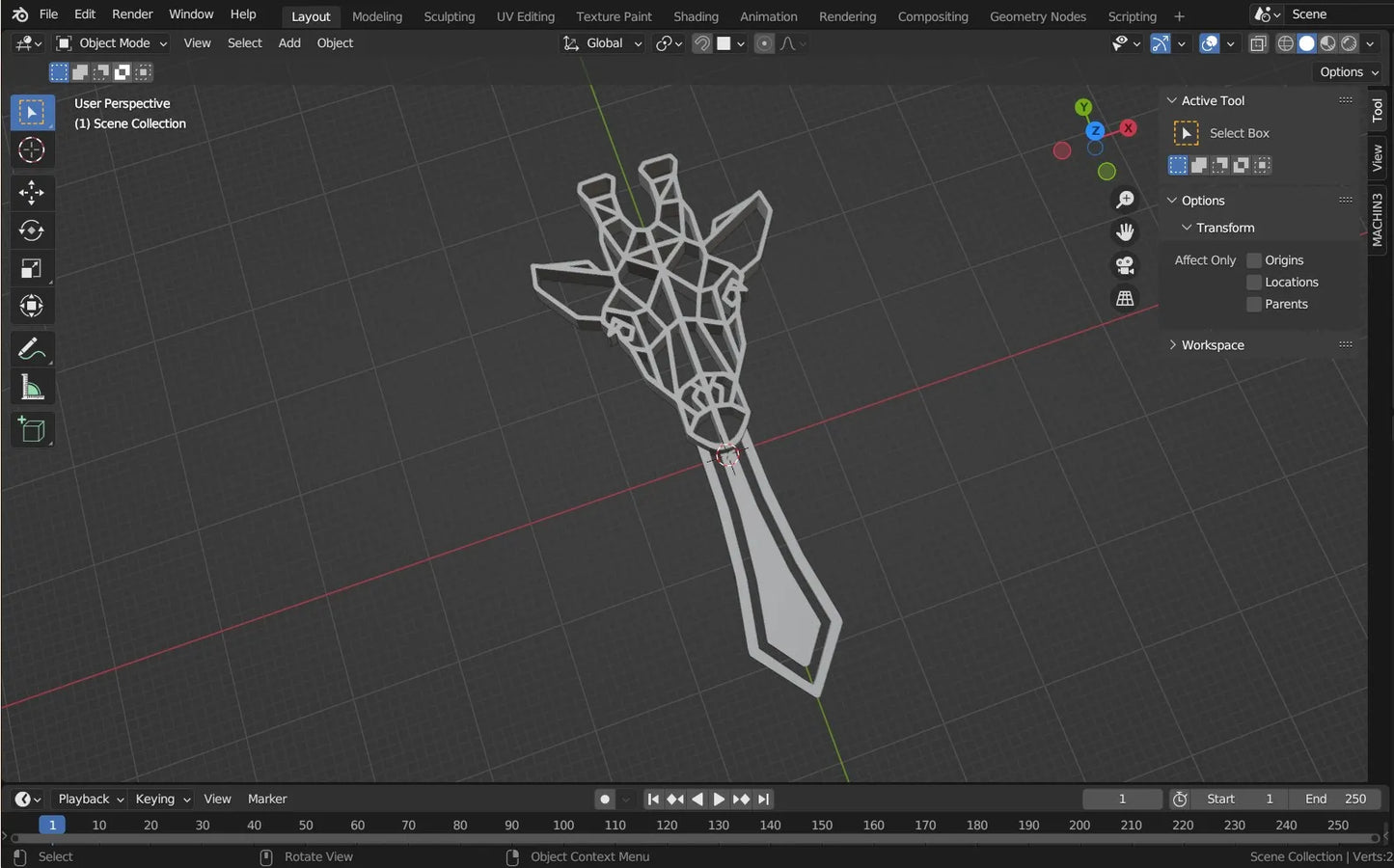Open the Add menu in viewport header
The image size is (1394, 868).
pos(289,43)
